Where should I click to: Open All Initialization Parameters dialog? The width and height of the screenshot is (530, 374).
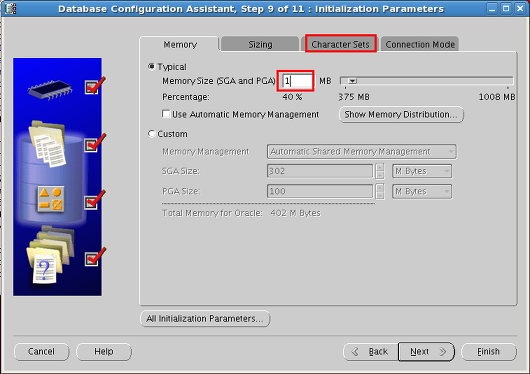tap(205, 319)
